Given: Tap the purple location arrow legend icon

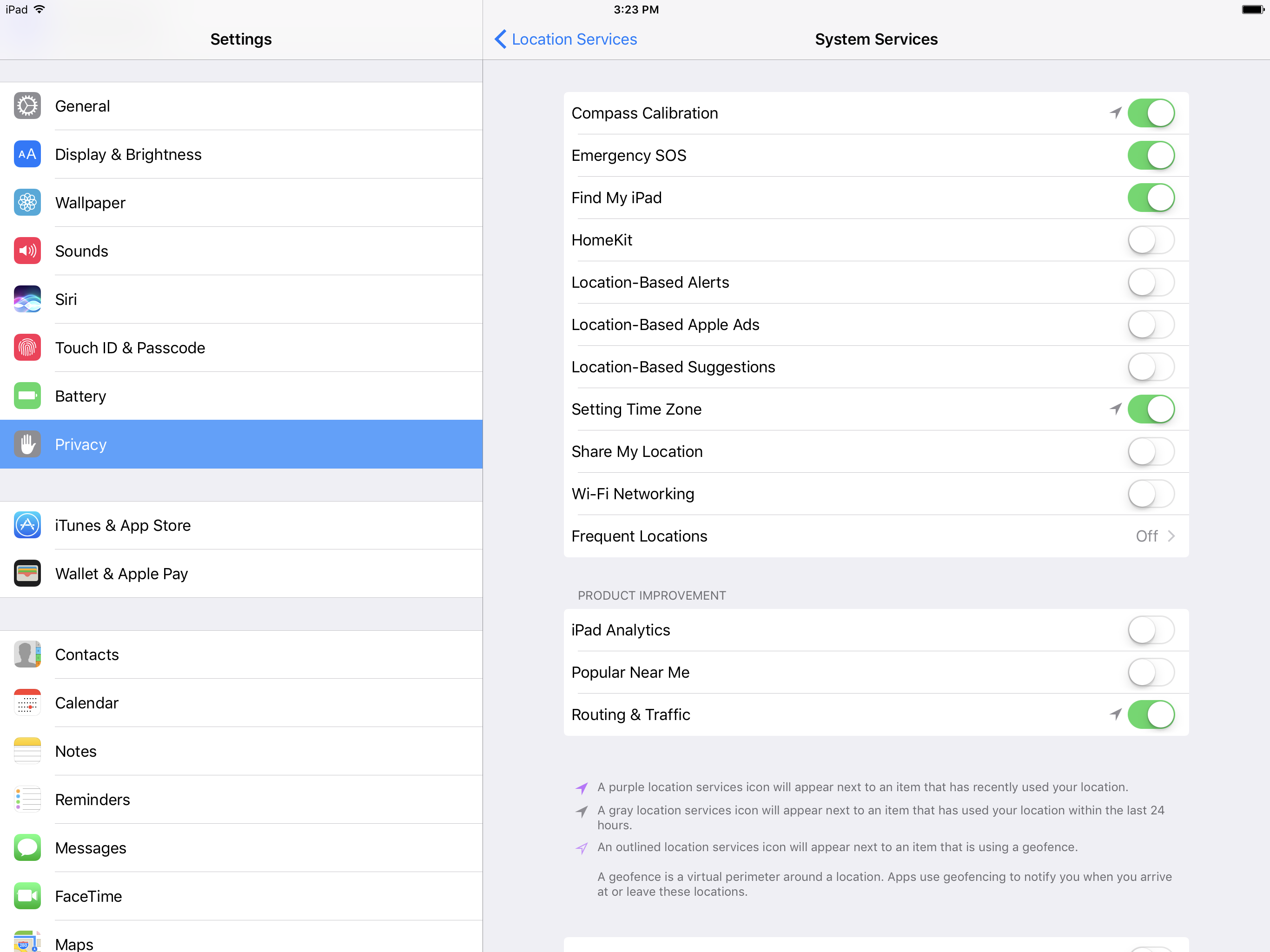Looking at the screenshot, I should 582,788.
